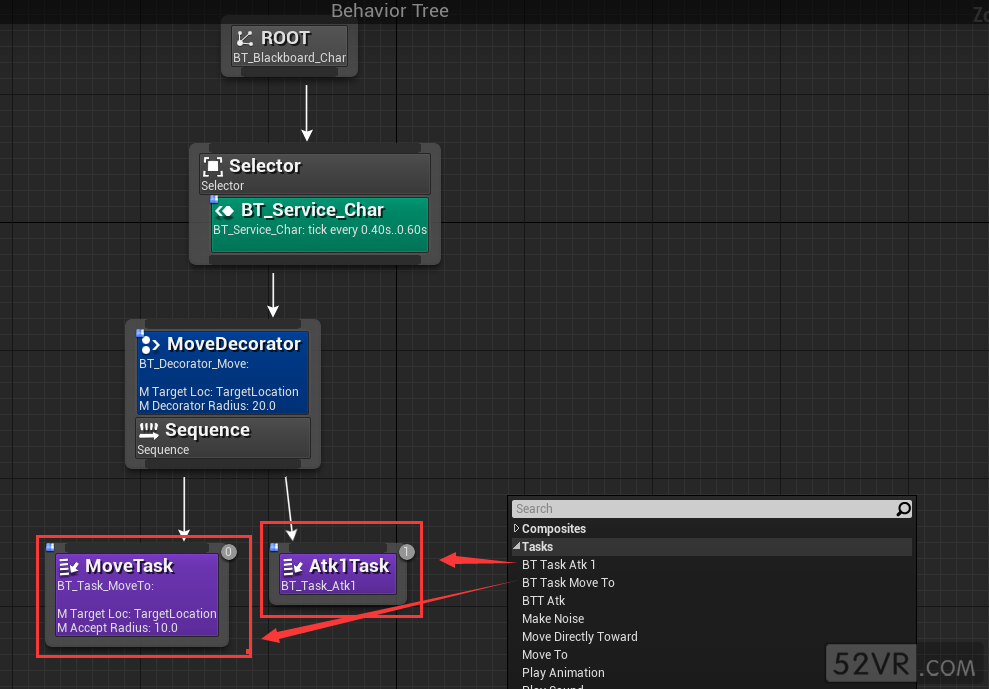Click execution index badge 0 on MoveTask

point(228,551)
